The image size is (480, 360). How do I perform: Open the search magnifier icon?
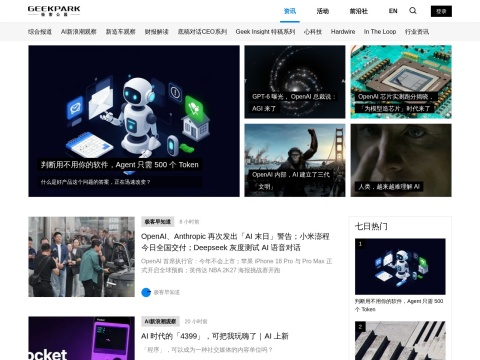[x=413, y=11]
